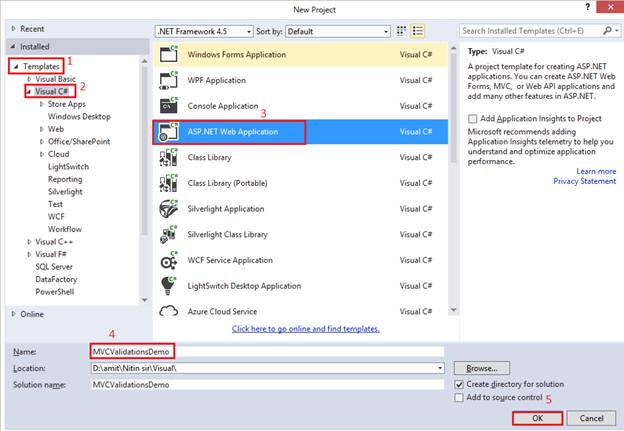This screenshot has height=431, width=624.
Task: Select the Class Library (Portable) template icon
Action: tap(169, 183)
